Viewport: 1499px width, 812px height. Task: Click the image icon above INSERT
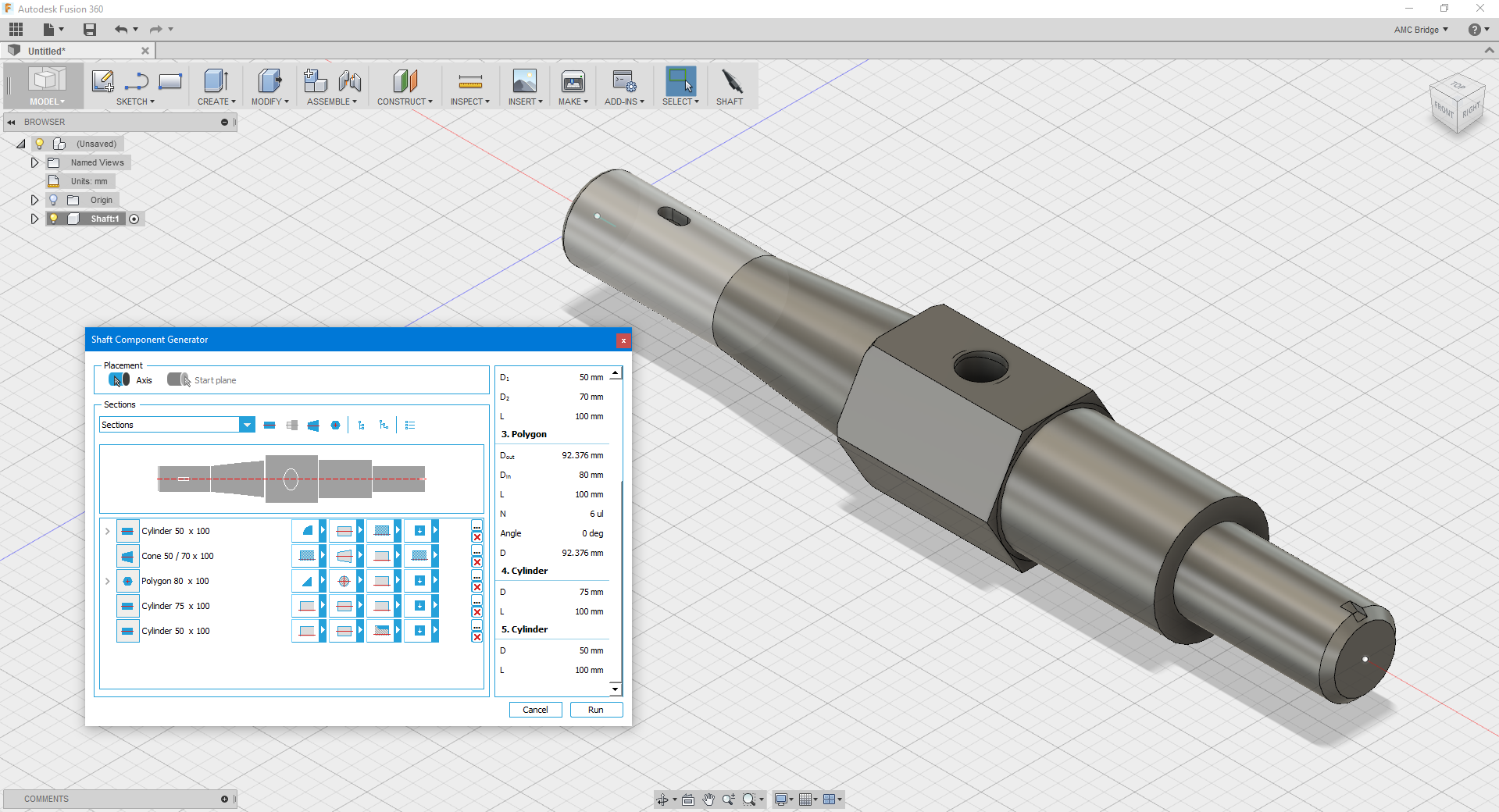(524, 80)
